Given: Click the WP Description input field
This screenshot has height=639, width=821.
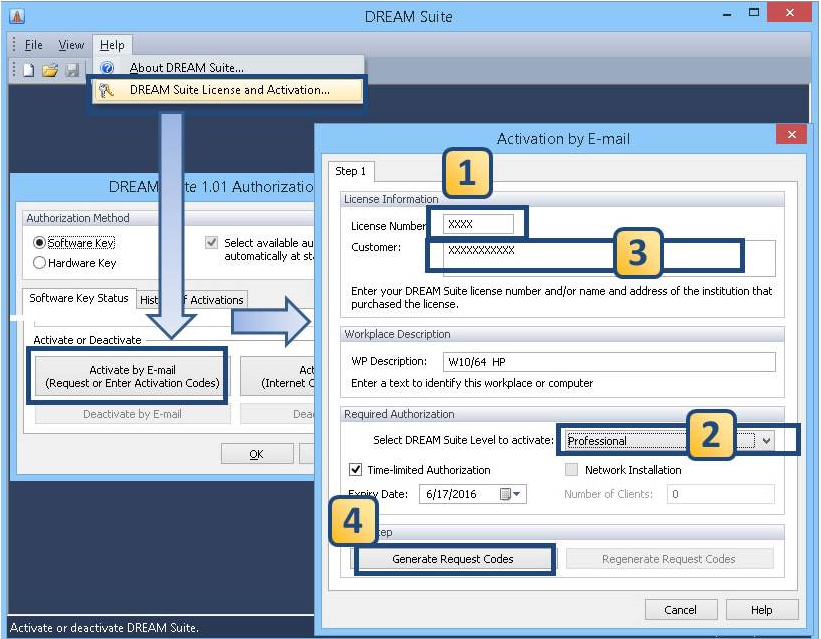Looking at the screenshot, I should click(x=609, y=362).
